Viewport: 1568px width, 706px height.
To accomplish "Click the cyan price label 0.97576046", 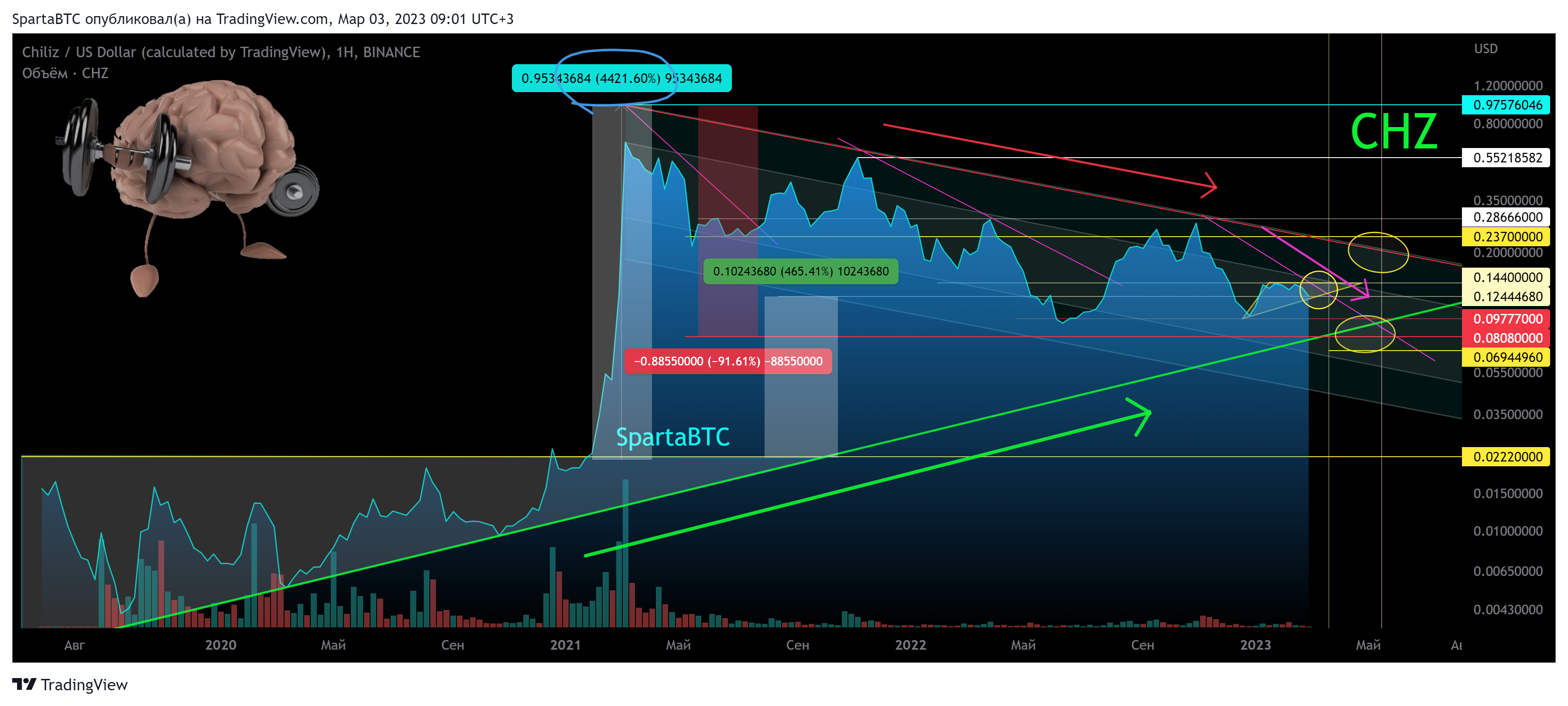I will click(1506, 105).
